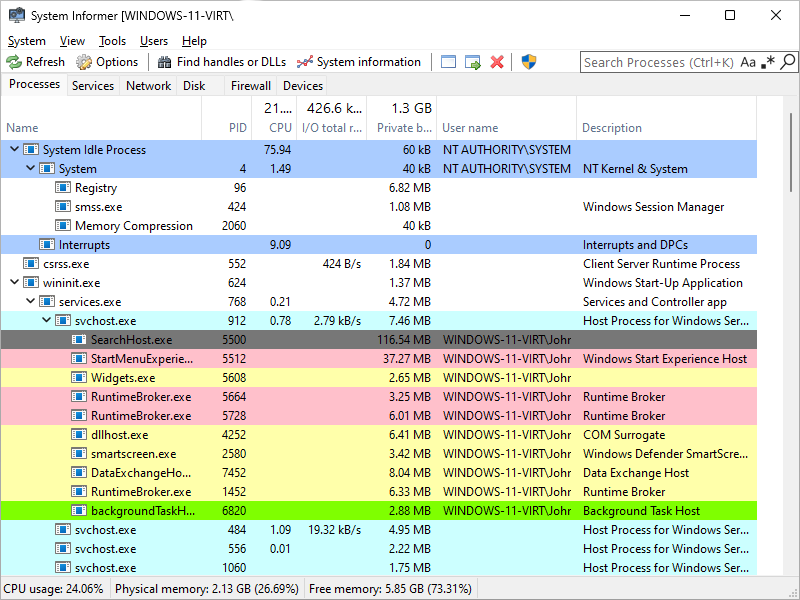Collapse the services.exe tree node

point(30,302)
